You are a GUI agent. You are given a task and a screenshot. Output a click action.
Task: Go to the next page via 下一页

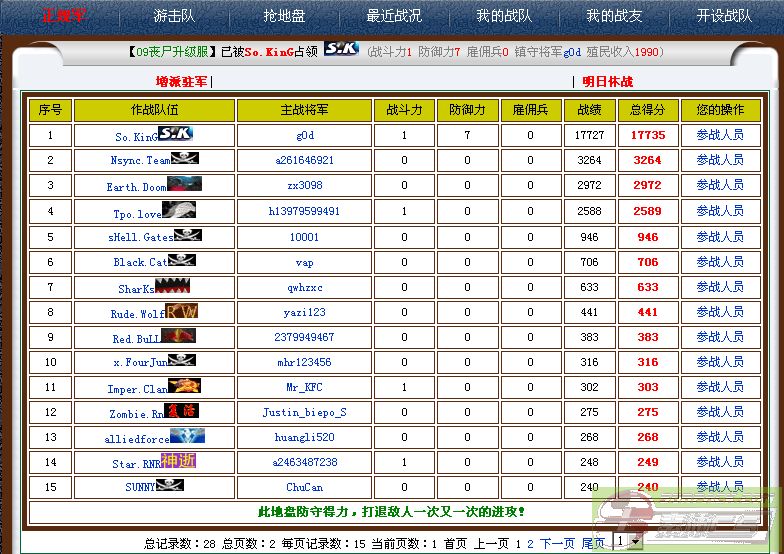click(x=558, y=543)
